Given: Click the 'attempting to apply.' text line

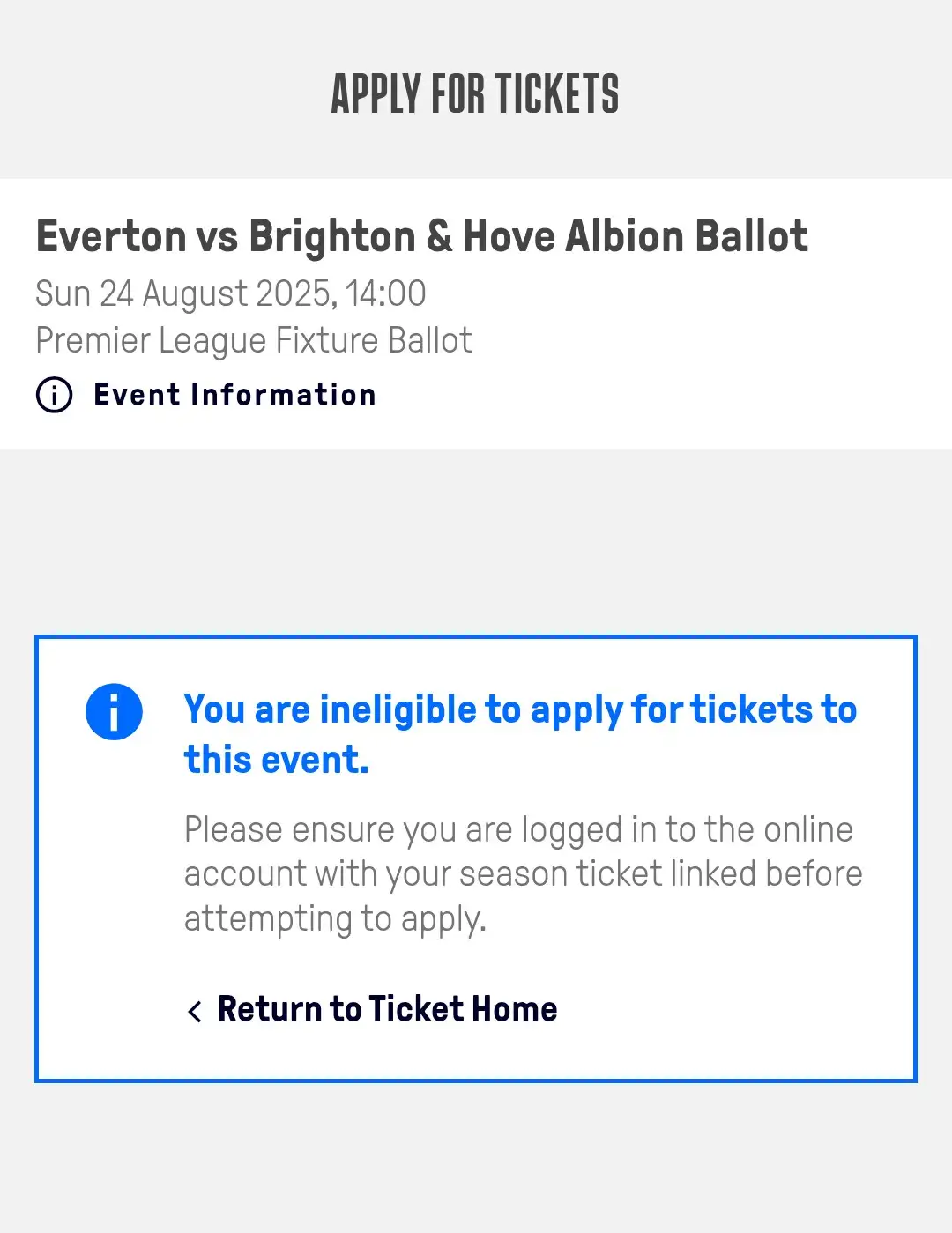Looking at the screenshot, I should click(335, 918).
